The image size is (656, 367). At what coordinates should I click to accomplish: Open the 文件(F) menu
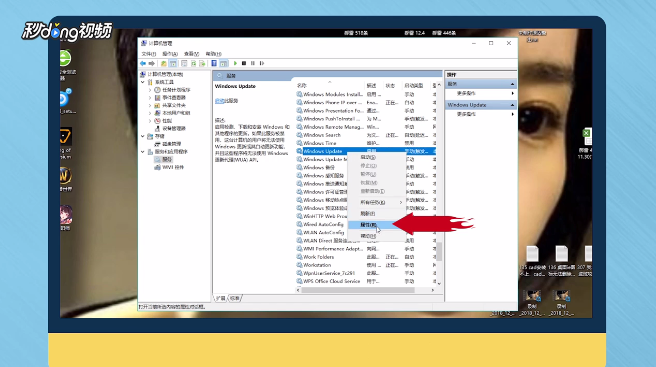point(149,54)
